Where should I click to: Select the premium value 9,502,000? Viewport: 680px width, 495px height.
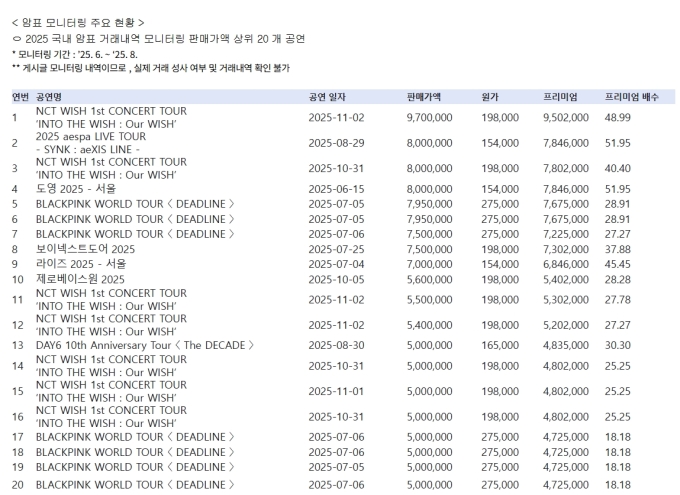click(x=566, y=118)
